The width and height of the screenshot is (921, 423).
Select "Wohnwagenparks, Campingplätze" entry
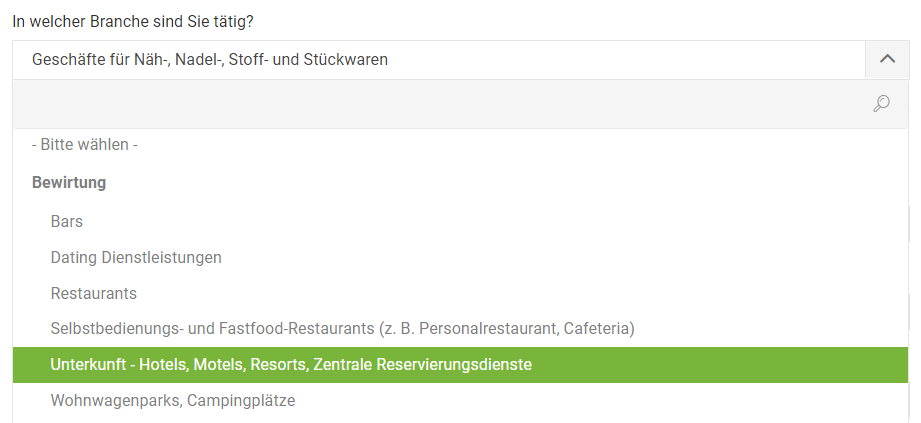[460, 401]
